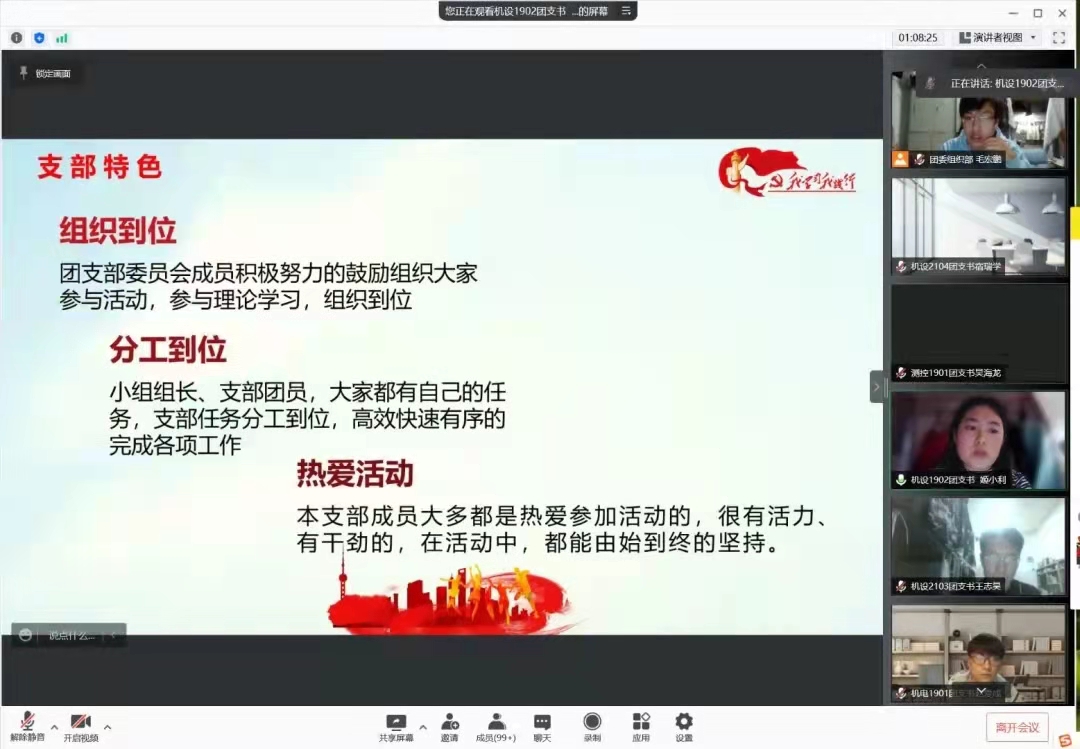Viewport: 1080px width, 749px height.
Task: Open the video options arrow beside 开启视频
Action: [107, 727]
